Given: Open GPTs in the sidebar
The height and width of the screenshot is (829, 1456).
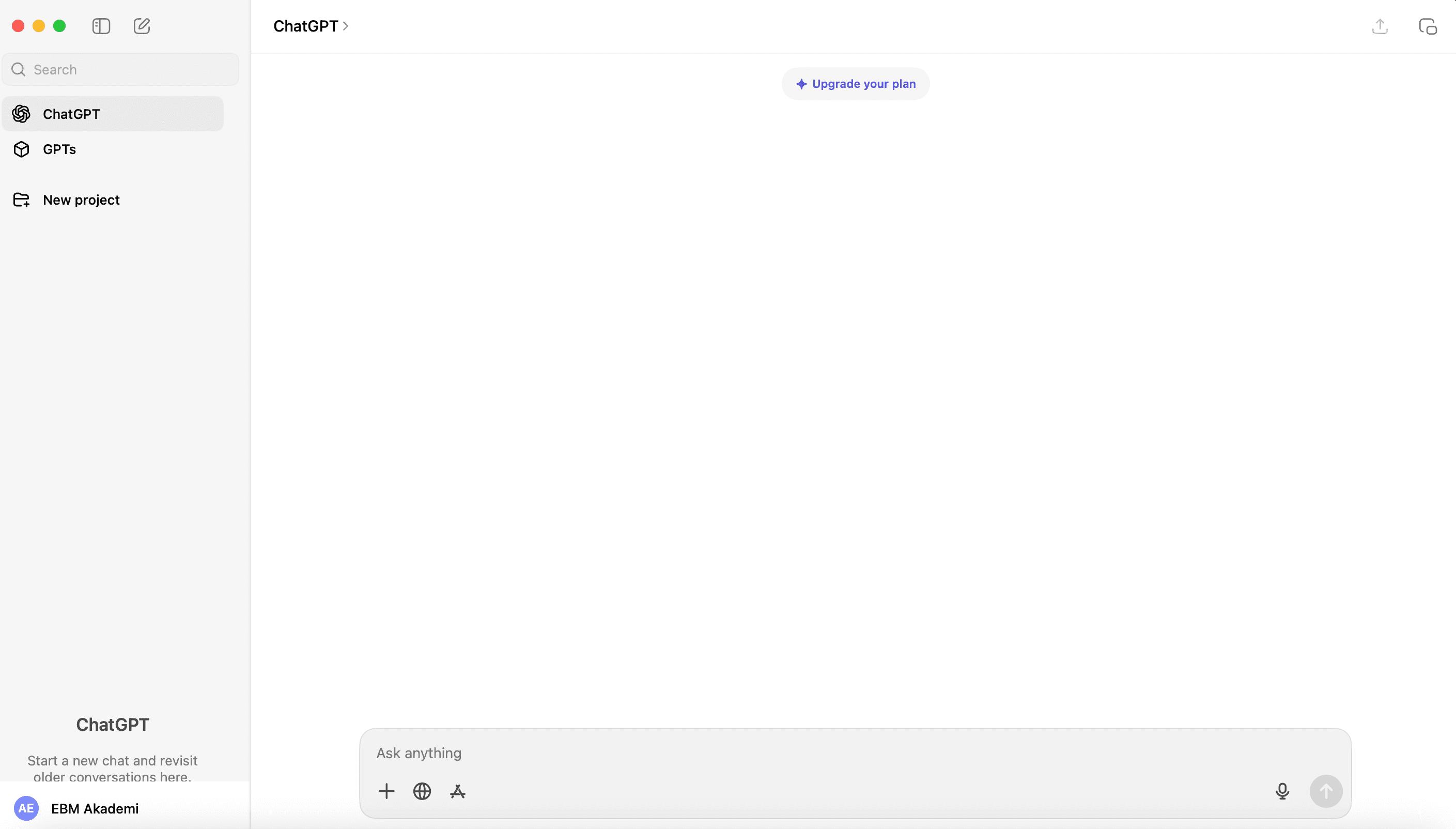Looking at the screenshot, I should coord(59,149).
